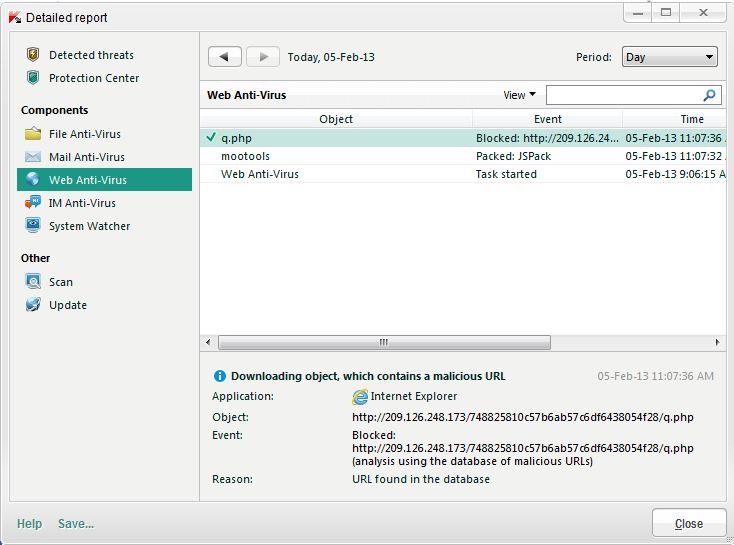
Task: Click the Mail Anti-Virus envelope icon
Action: tap(33, 157)
